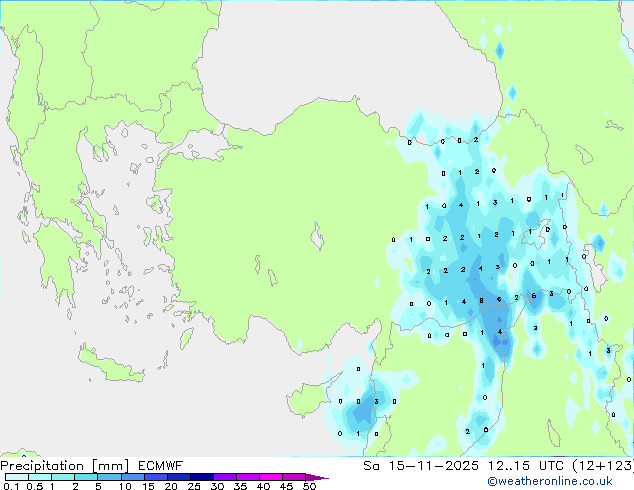Open the weatheronline.co.uk copyright link
Screen dimensions: 634x490
(549, 481)
